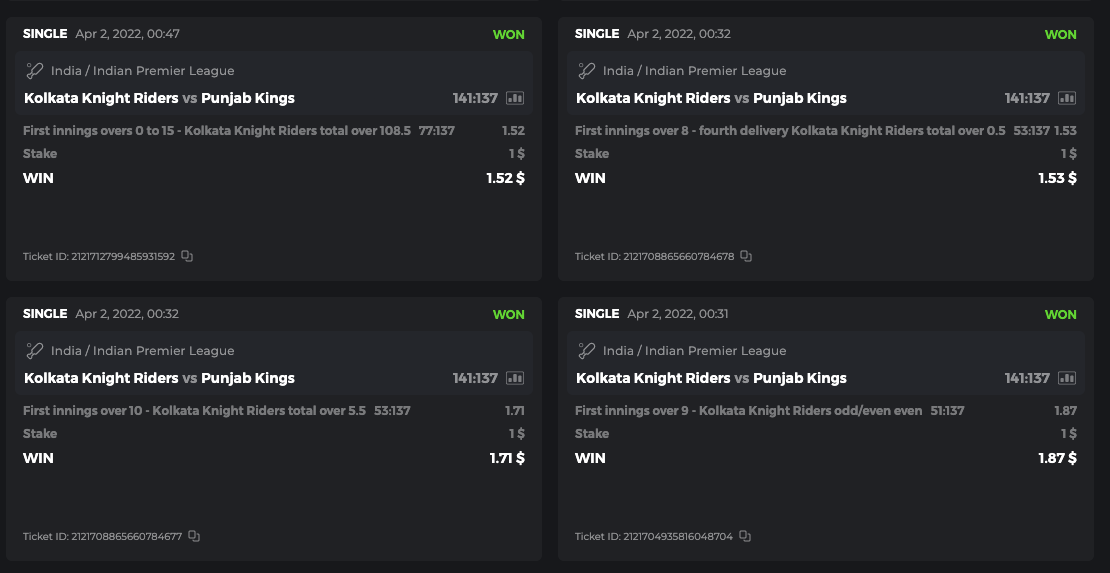Select the 'over 9 odd/even even' bet line
The width and height of the screenshot is (1110, 573).
click(x=748, y=411)
